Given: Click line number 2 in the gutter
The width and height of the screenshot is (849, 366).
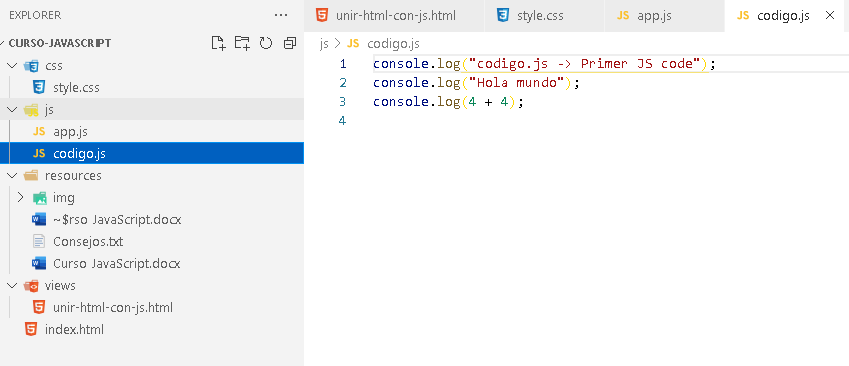Looking at the screenshot, I should coord(343,83).
